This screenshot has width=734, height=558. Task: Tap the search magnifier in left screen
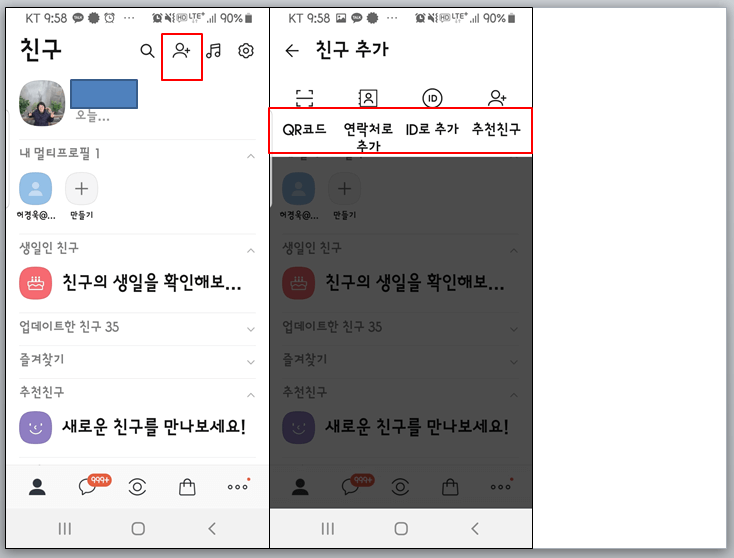147,51
